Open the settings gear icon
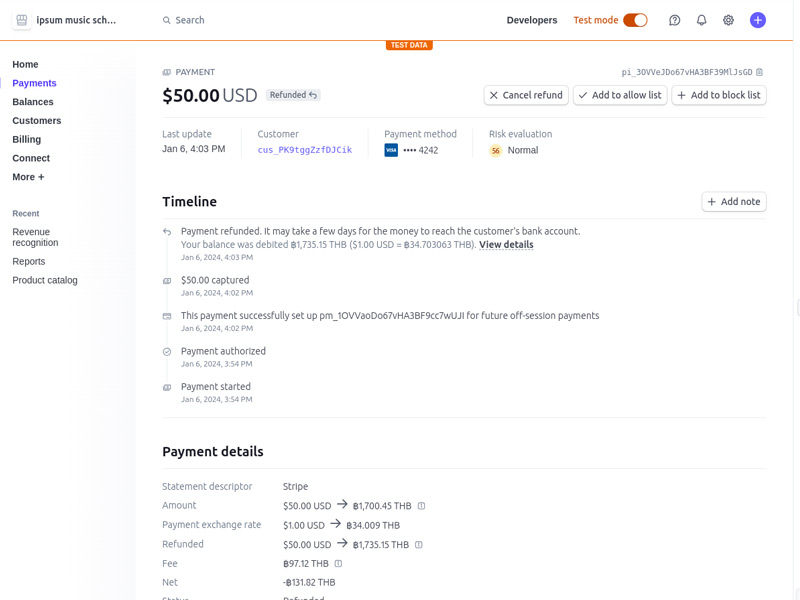Viewport: 800px width, 600px height. [729, 20]
